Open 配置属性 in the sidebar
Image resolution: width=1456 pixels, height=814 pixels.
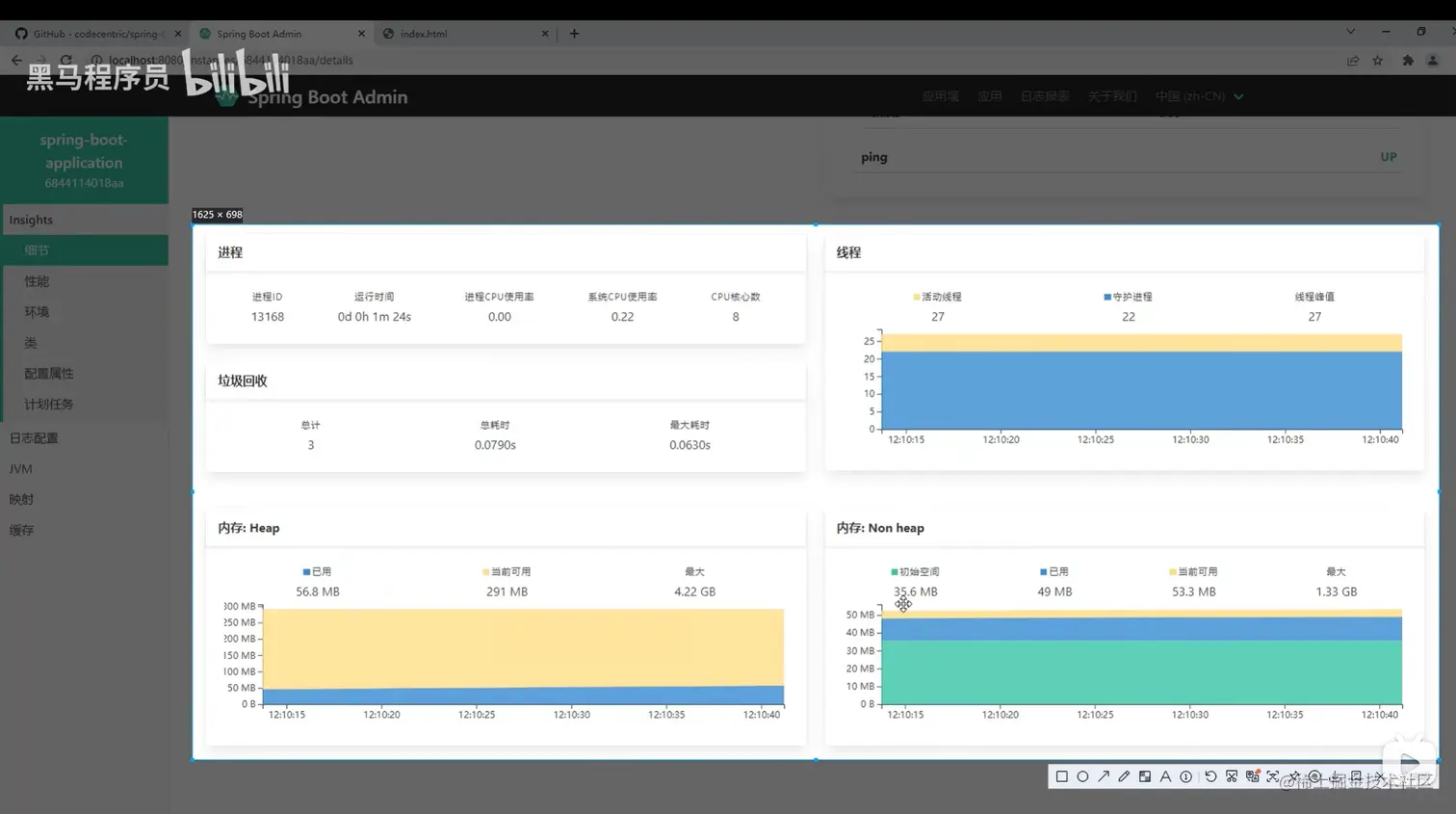tap(84, 374)
